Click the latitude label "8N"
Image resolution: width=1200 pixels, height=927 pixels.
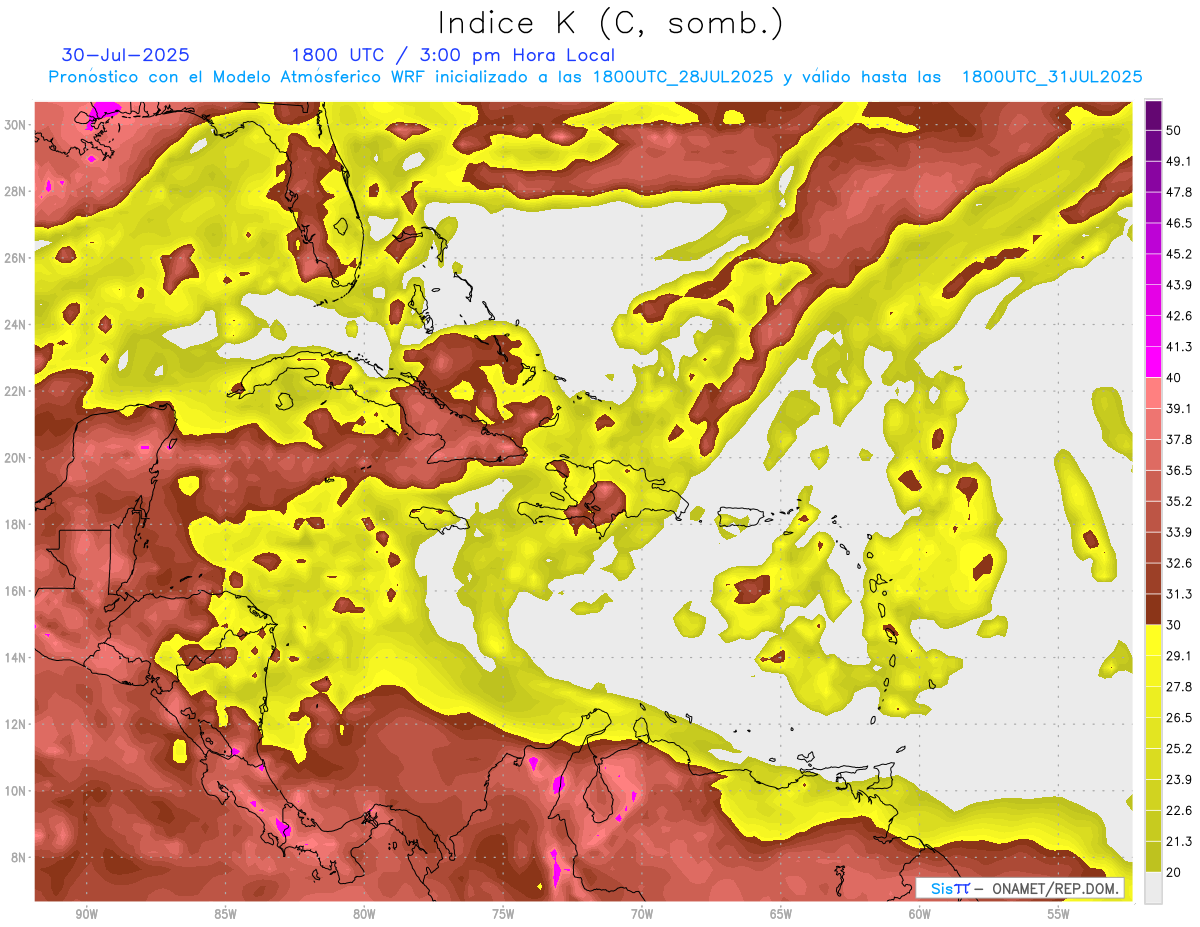tap(19, 858)
